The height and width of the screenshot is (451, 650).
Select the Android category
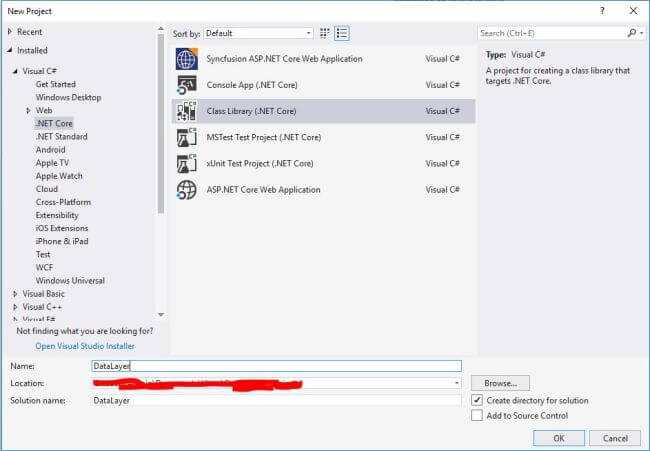tap(50, 150)
